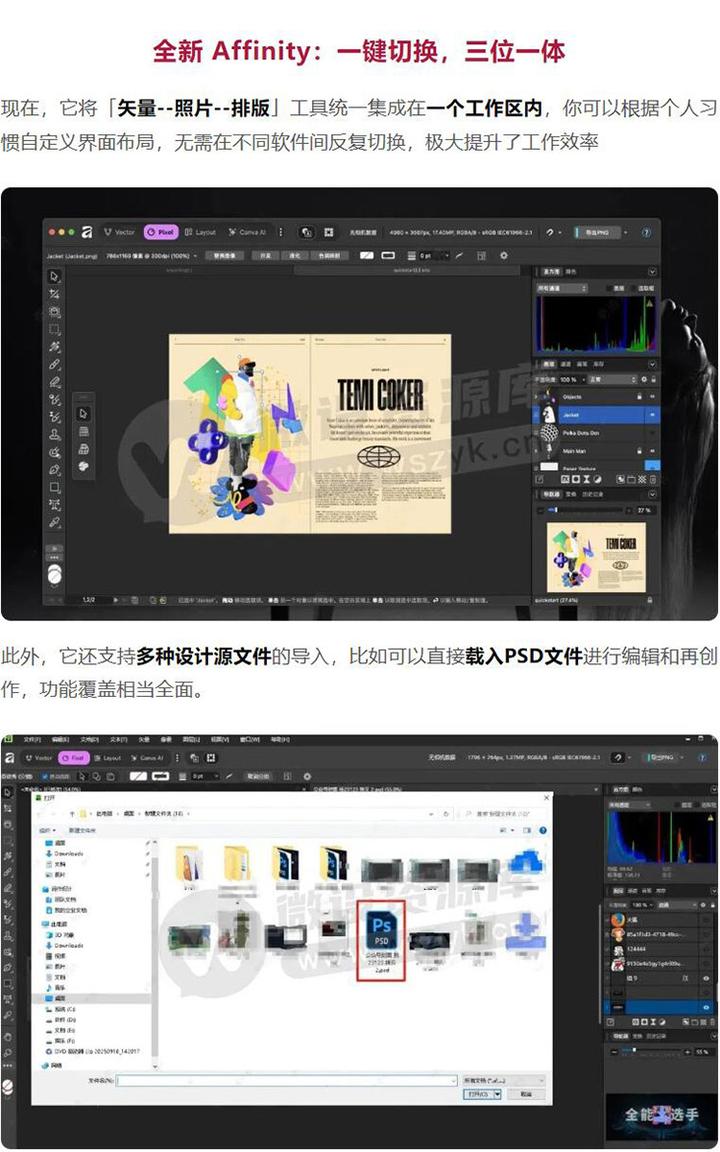Image resolution: width=720 pixels, height=1152 pixels.
Task: Click the arrow cursor icon in upper floating tool panel
Action: [x=83, y=414]
